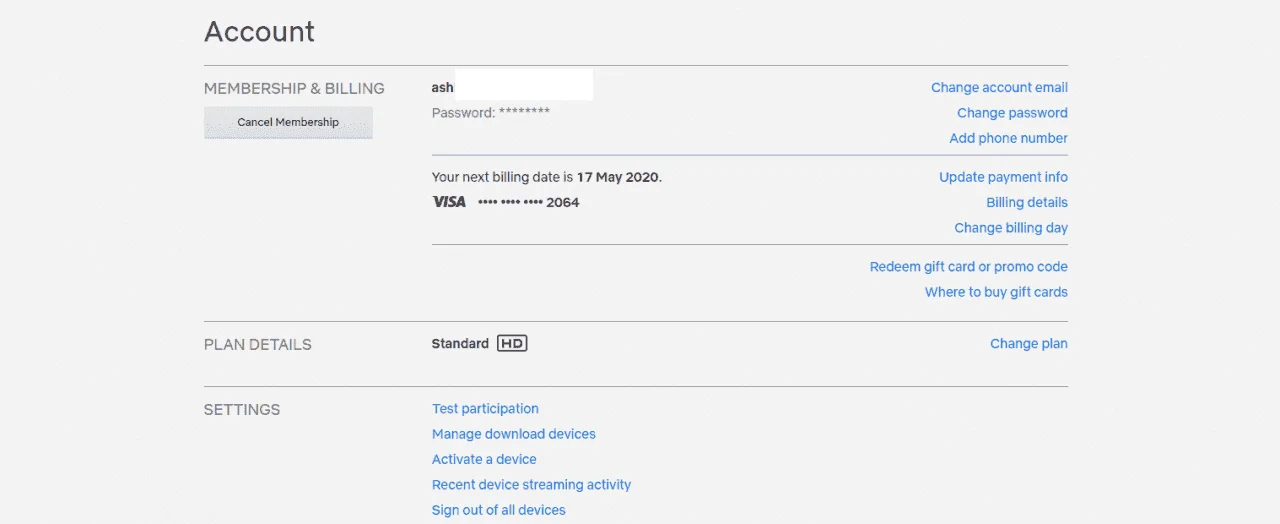Click the SETTINGS section label
This screenshot has width=1280, height=524.
click(242, 409)
